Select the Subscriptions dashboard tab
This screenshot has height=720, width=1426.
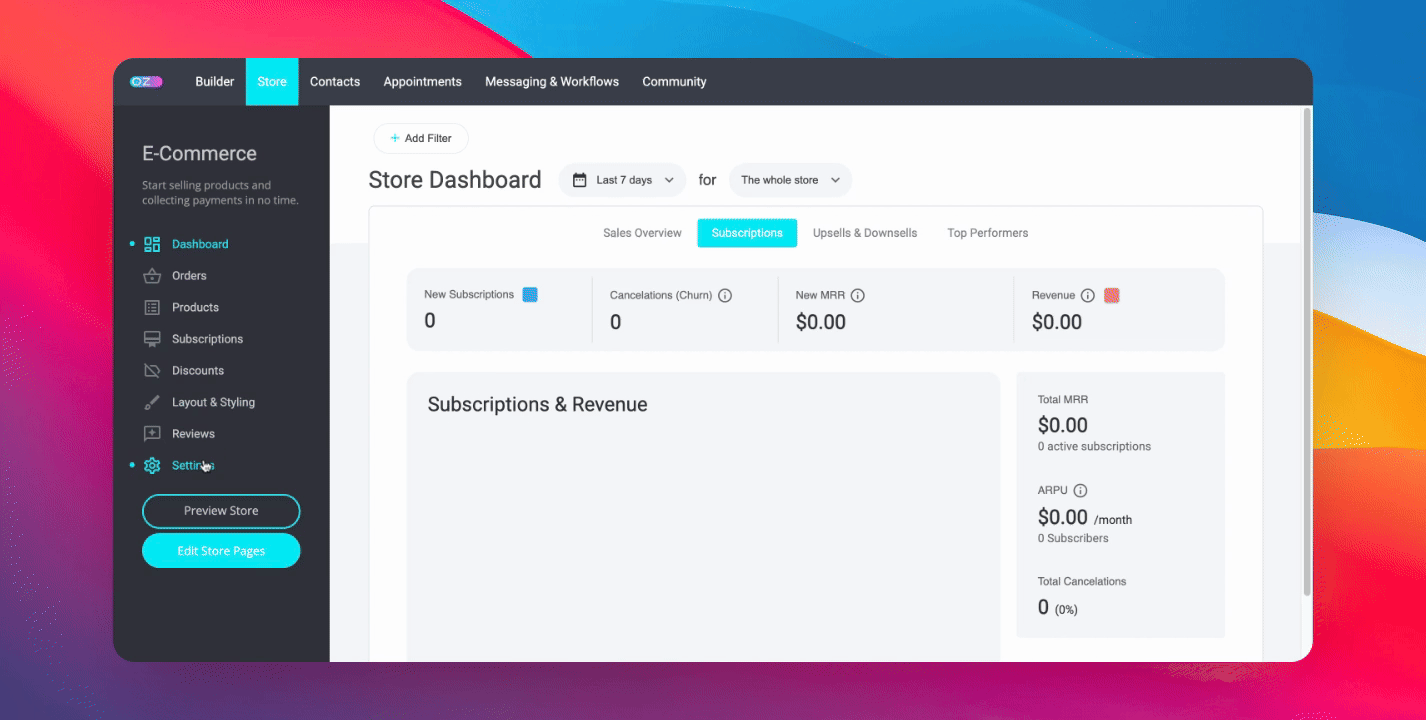pos(747,233)
